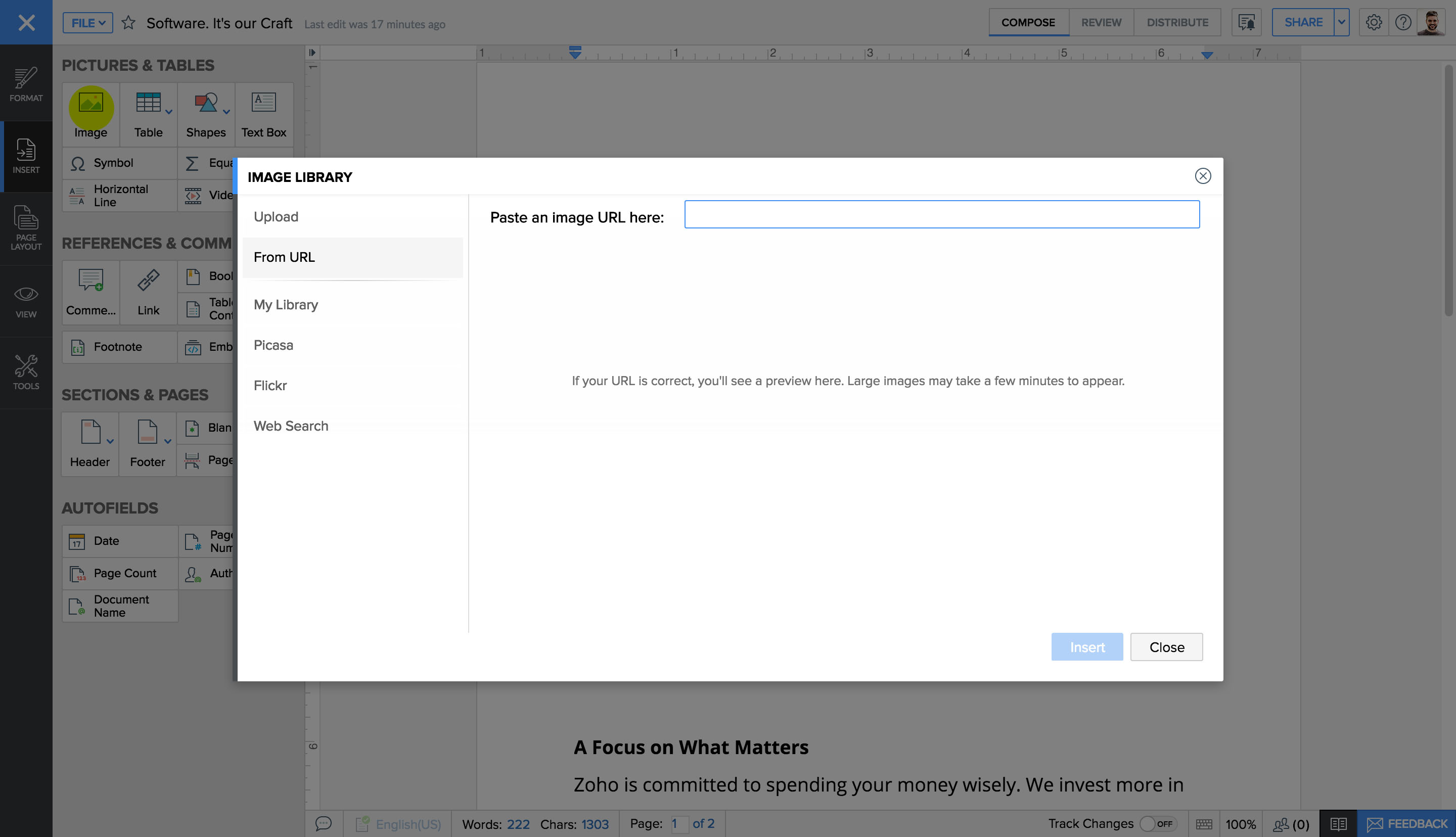Switch to the REVIEW tab

pyautogui.click(x=1101, y=22)
